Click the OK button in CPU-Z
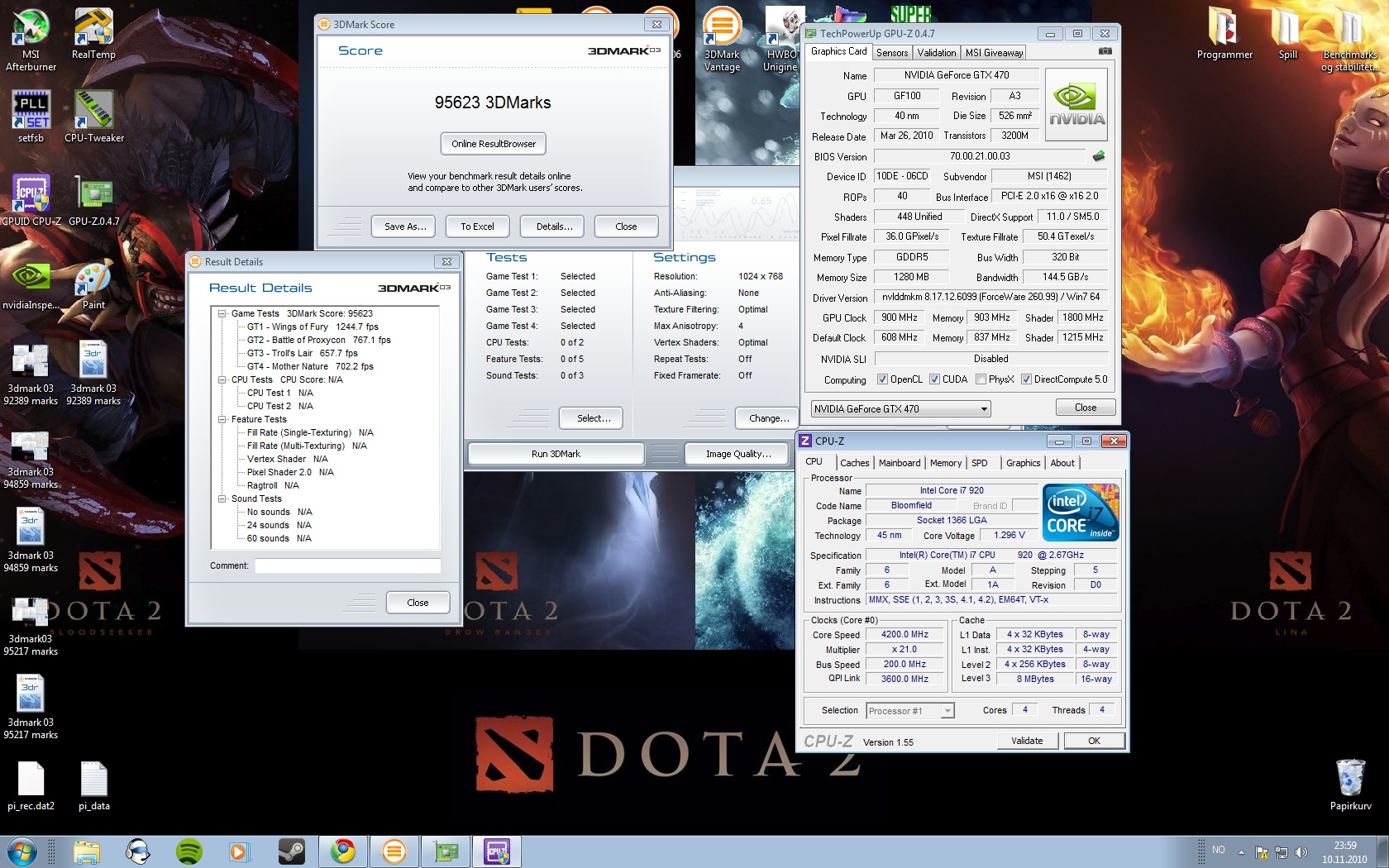 point(1094,741)
